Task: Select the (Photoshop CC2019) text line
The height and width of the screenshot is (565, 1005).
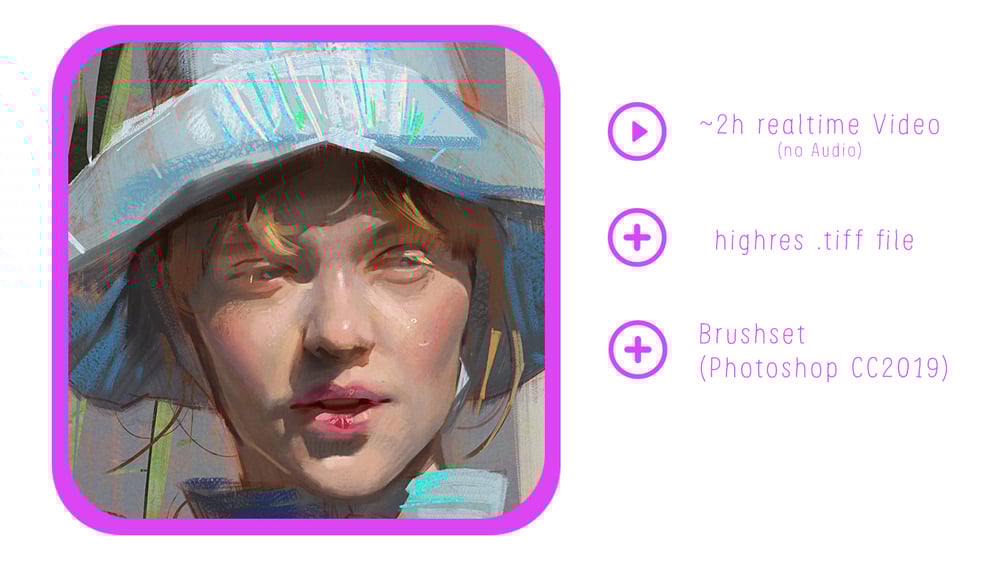Action: pyautogui.click(x=824, y=368)
